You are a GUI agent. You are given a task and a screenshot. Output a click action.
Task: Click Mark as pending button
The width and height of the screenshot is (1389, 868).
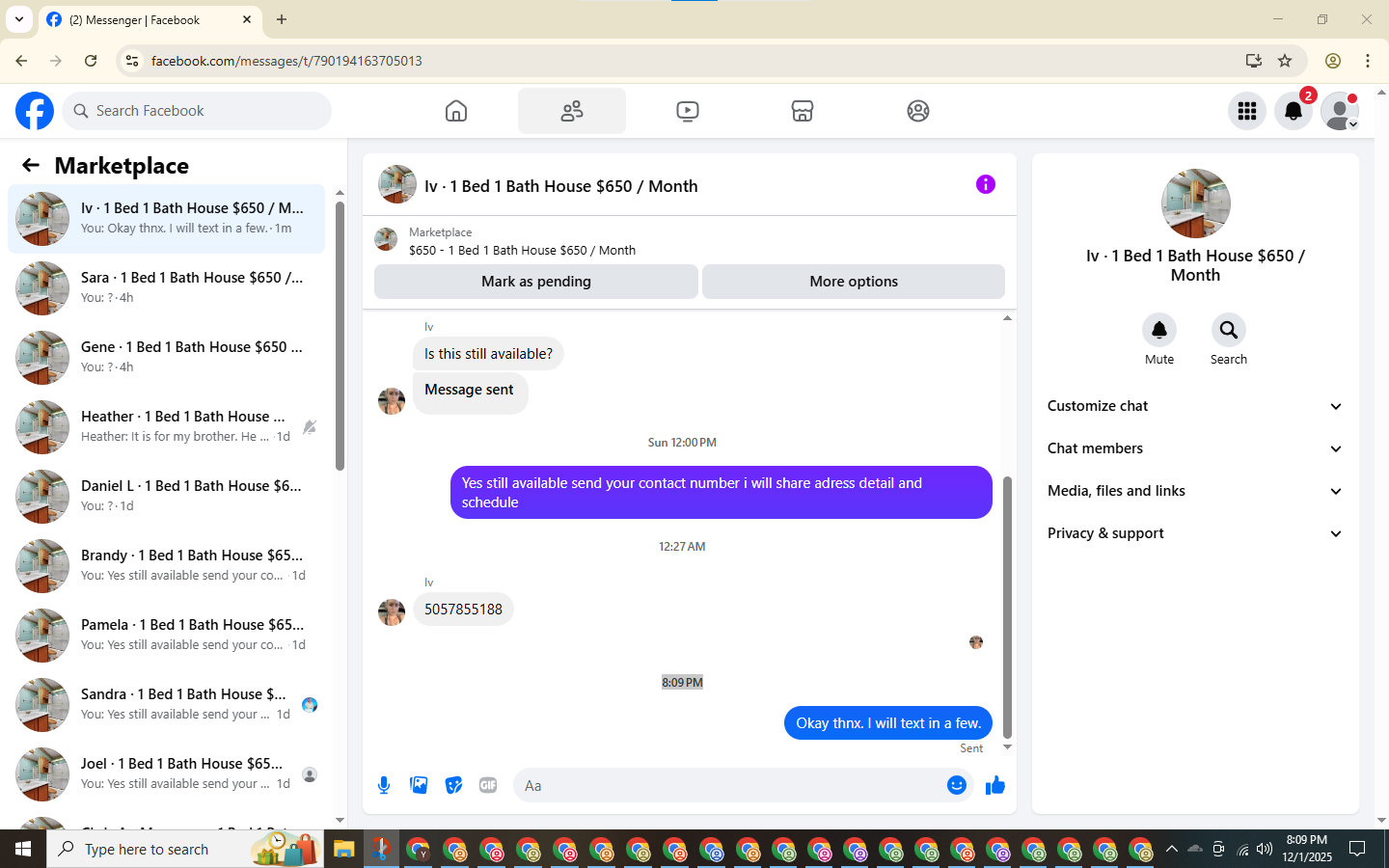coord(536,282)
